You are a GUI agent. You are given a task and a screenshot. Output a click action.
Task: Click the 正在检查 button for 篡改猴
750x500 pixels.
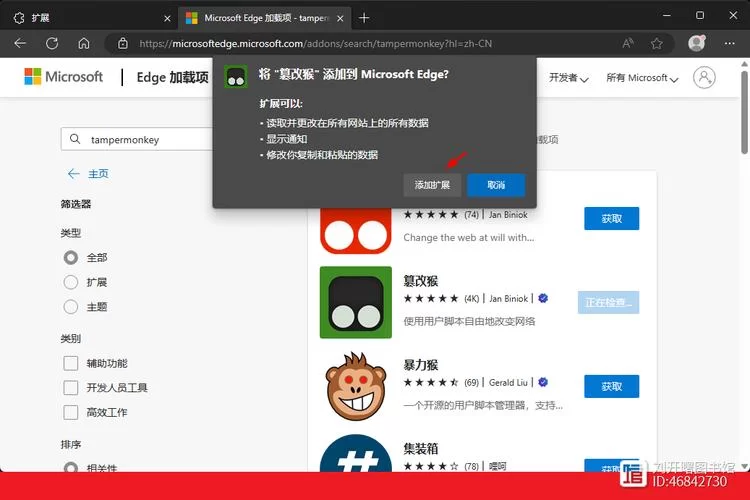608,302
